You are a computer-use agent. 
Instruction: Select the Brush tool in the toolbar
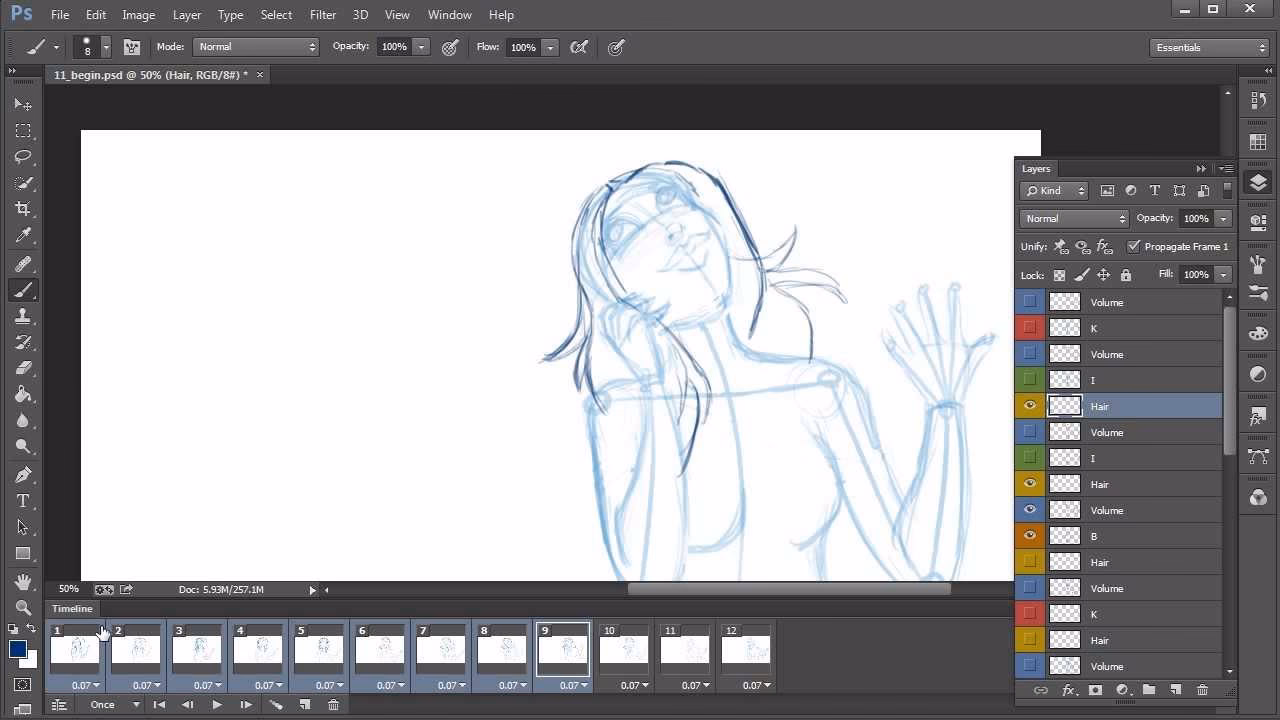pyautogui.click(x=23, y=290)
